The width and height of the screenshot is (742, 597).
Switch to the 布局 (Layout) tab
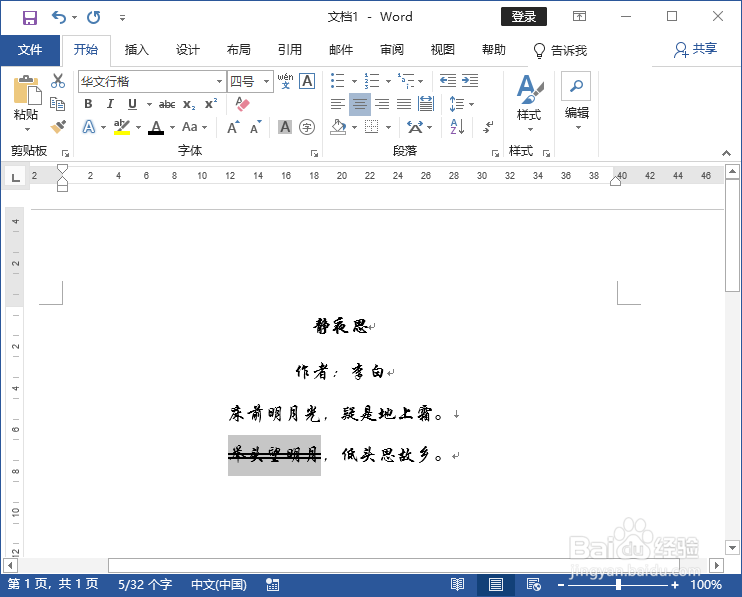pos(238,50)
